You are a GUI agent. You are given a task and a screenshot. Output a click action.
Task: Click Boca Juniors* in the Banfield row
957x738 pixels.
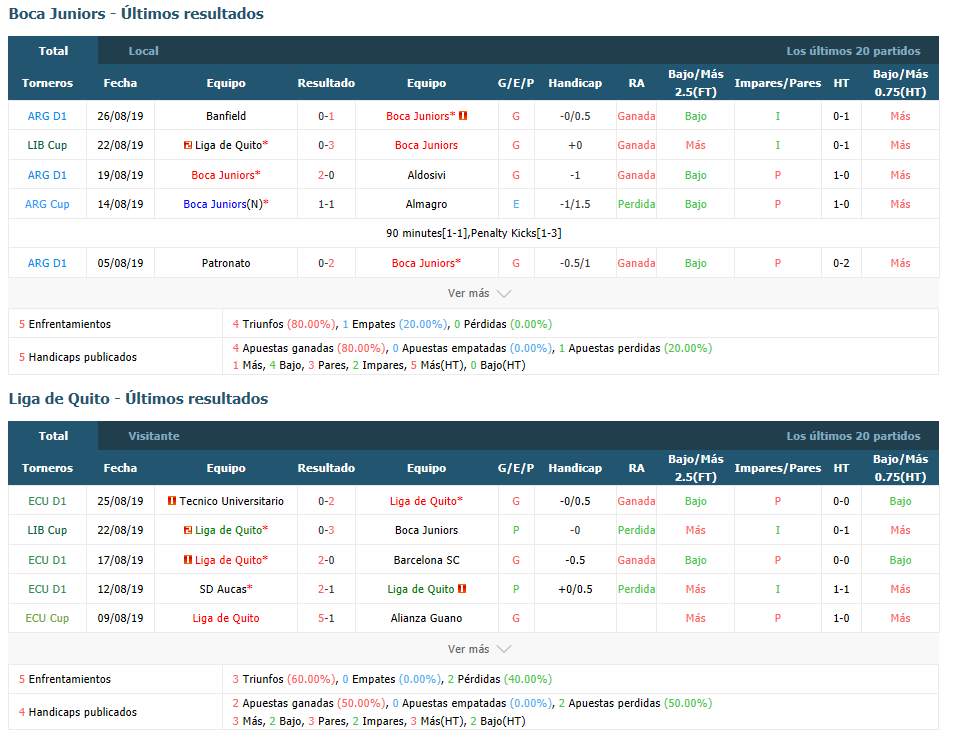(421, 116)
